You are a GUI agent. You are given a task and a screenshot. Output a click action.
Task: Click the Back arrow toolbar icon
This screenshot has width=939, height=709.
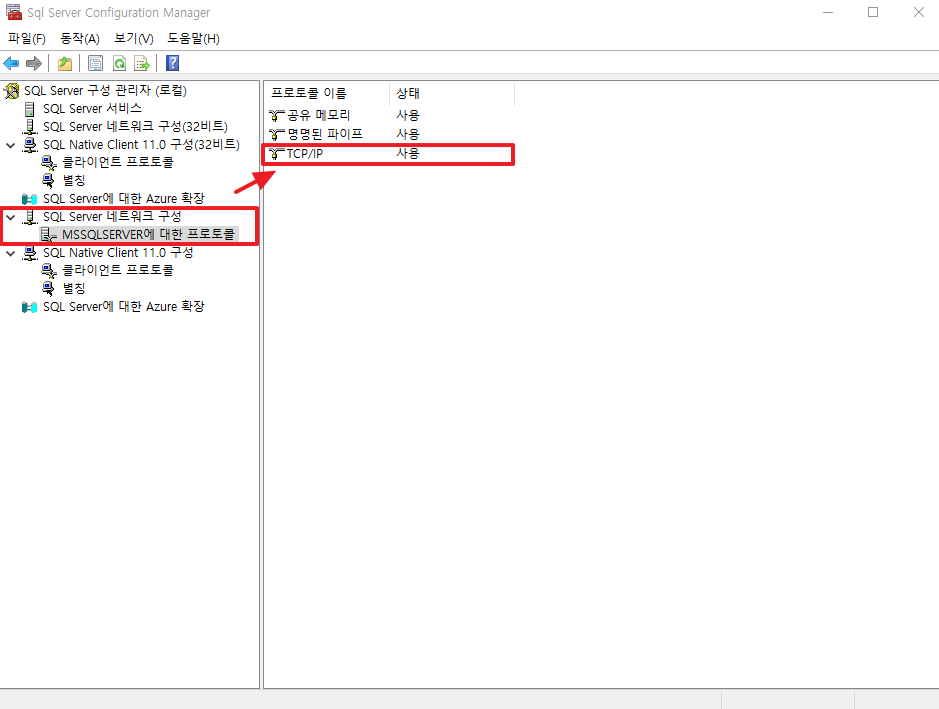(11, 63)
